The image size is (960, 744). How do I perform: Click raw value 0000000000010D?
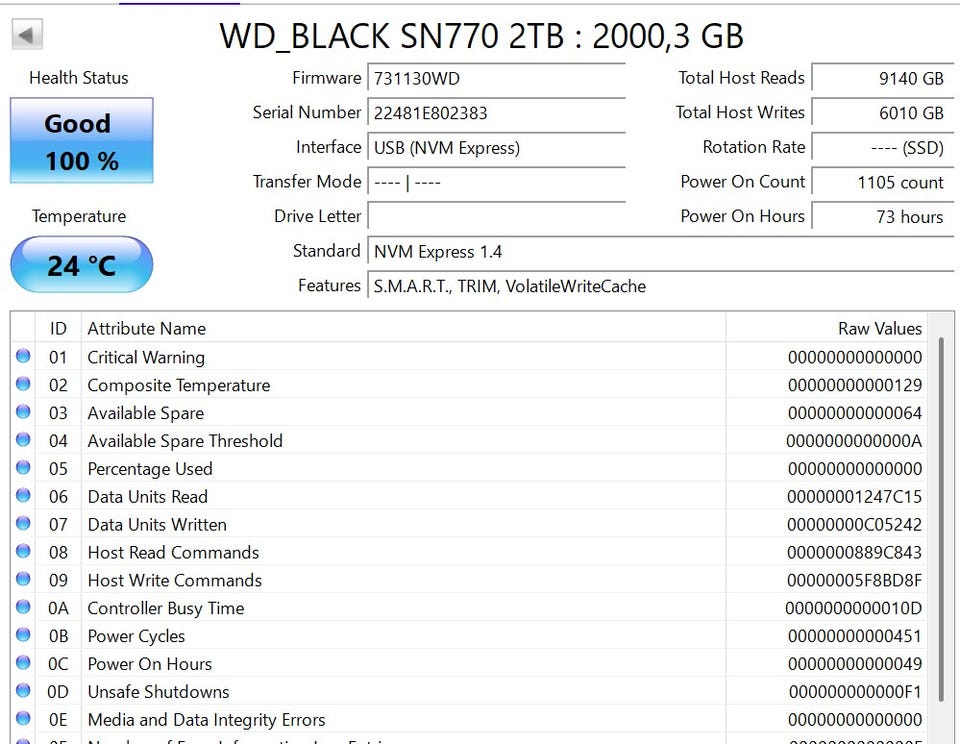[x=853, y=608]
